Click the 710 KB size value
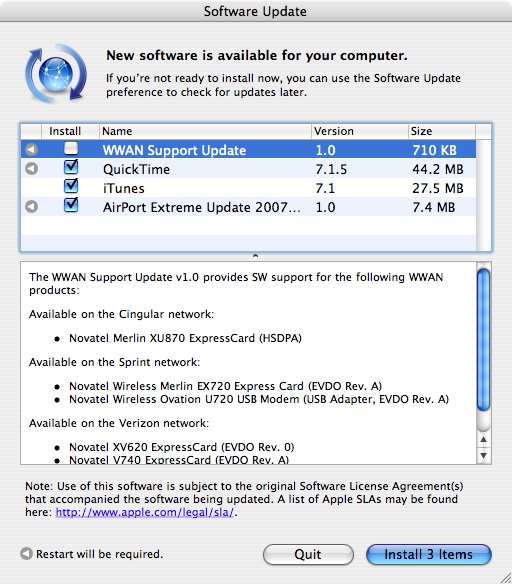The image size is (512, 584). (x=434, y=150)
